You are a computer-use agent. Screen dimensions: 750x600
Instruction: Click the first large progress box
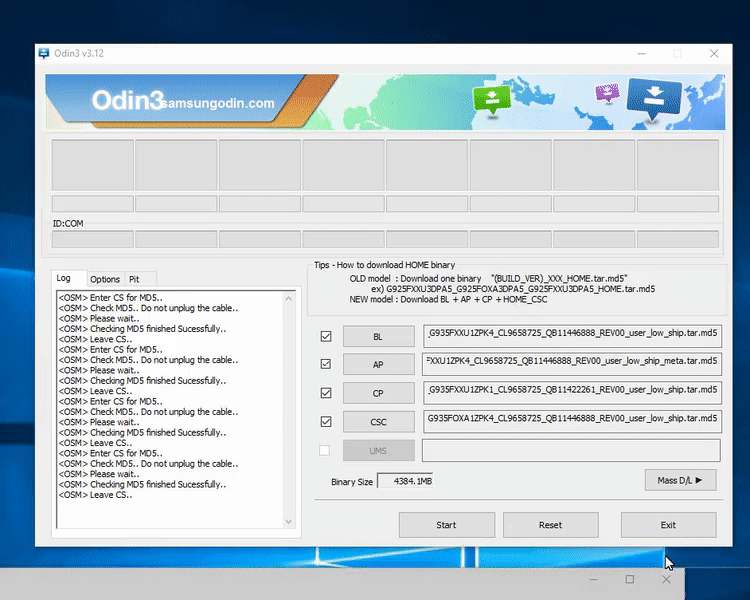click(x=93, y=165)
